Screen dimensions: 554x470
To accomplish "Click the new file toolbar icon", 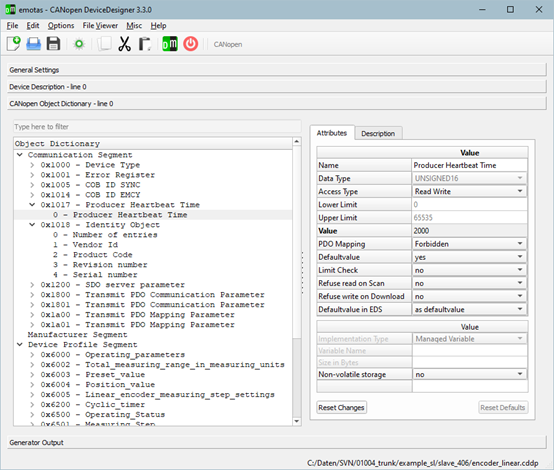I will pyautogui.click(x=13, y=44).
